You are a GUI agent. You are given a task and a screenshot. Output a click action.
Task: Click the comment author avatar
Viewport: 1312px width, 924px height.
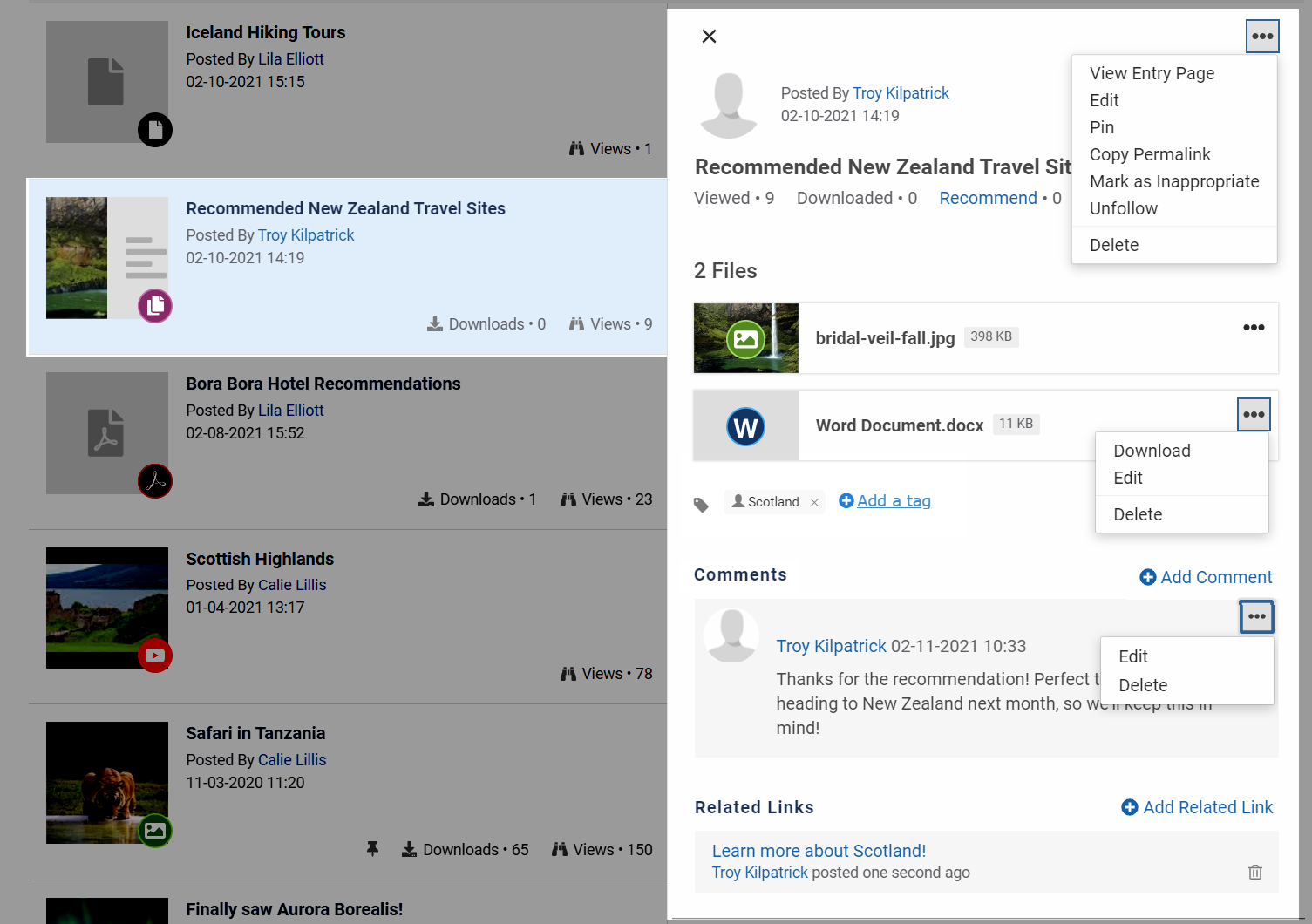(731, 635)
